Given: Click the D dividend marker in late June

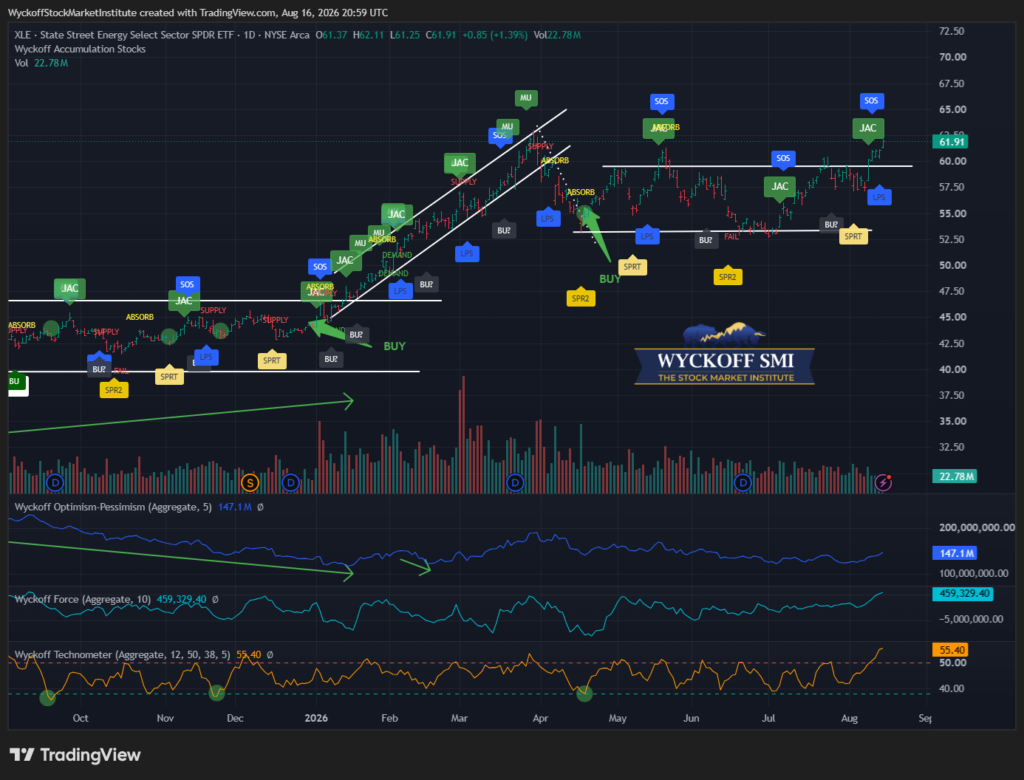Looking at the screenshot, I should pyautogui.click(x=743, y=483).
